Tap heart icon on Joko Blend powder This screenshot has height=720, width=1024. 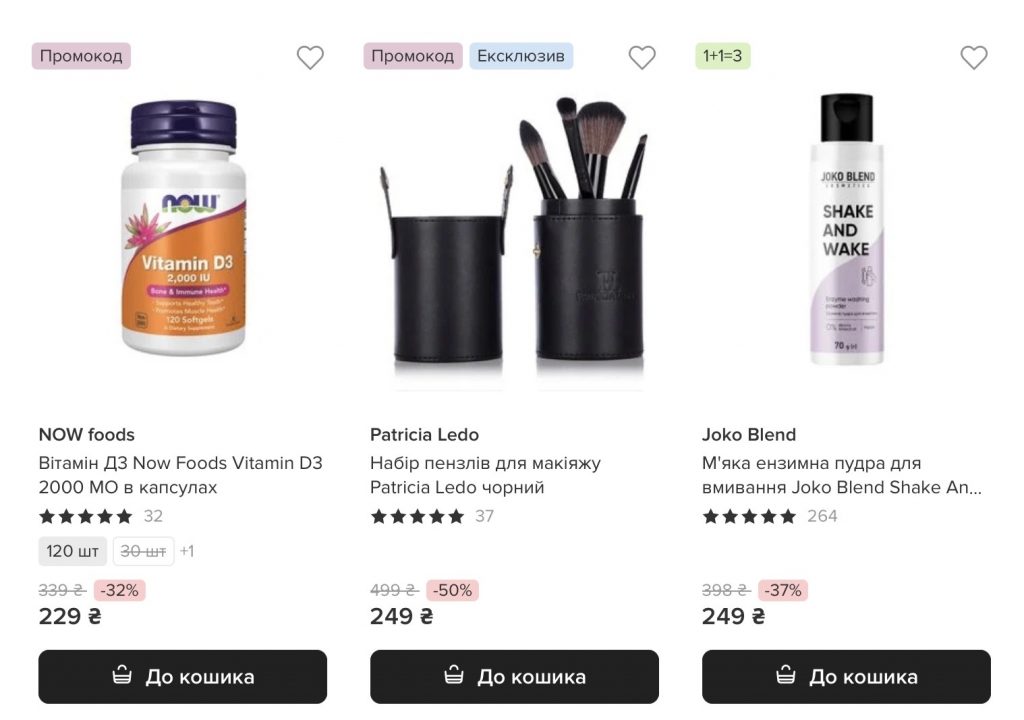coord(974,58)
